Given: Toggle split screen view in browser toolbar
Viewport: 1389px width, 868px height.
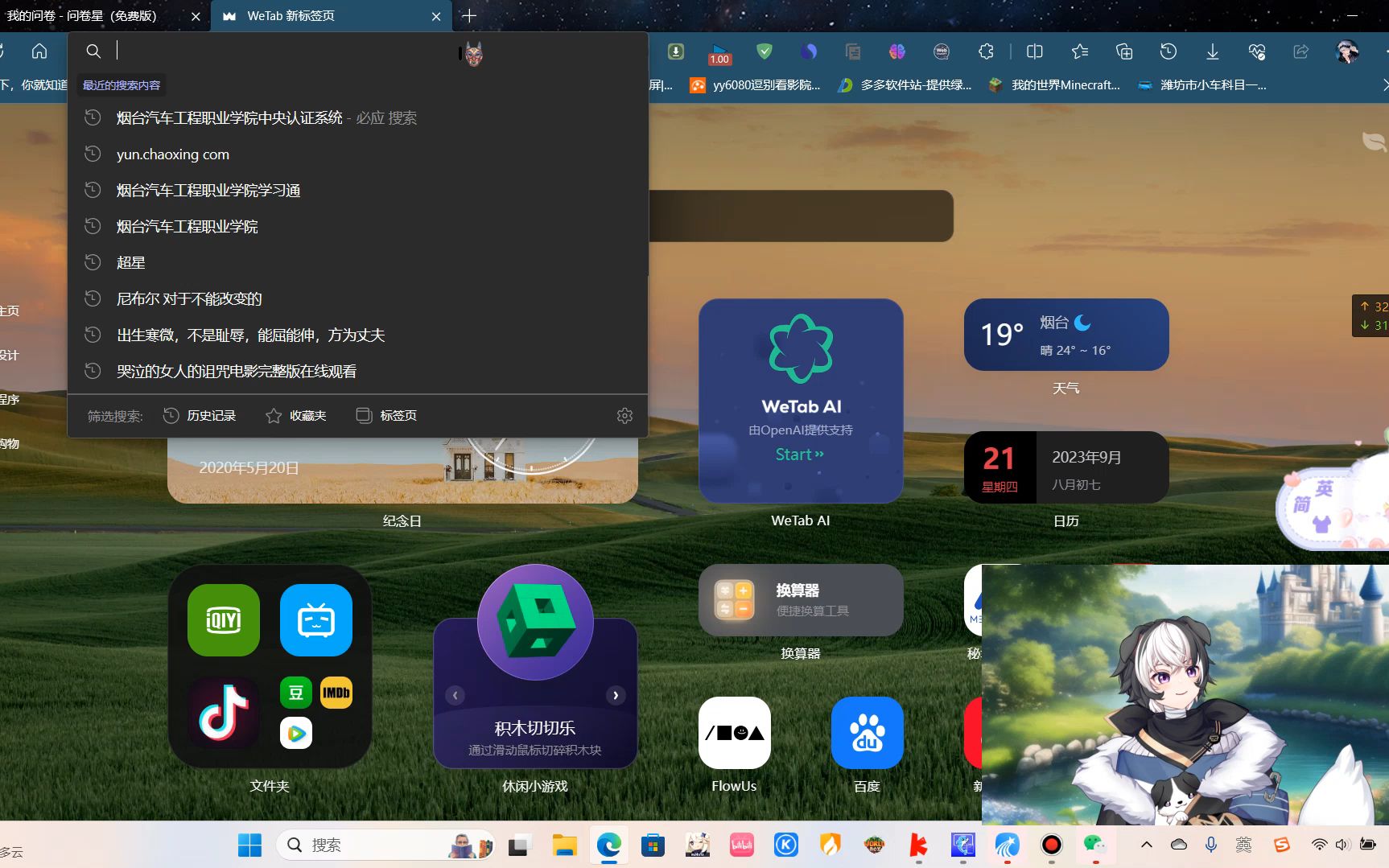Looking at the screenshot, I should coord(1035,51).
